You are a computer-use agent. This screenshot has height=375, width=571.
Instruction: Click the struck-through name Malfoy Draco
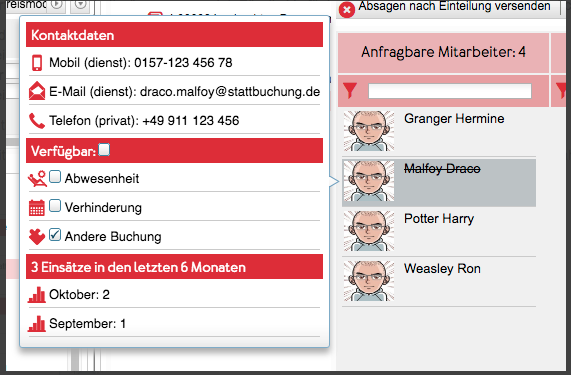[x=442, y=169]
